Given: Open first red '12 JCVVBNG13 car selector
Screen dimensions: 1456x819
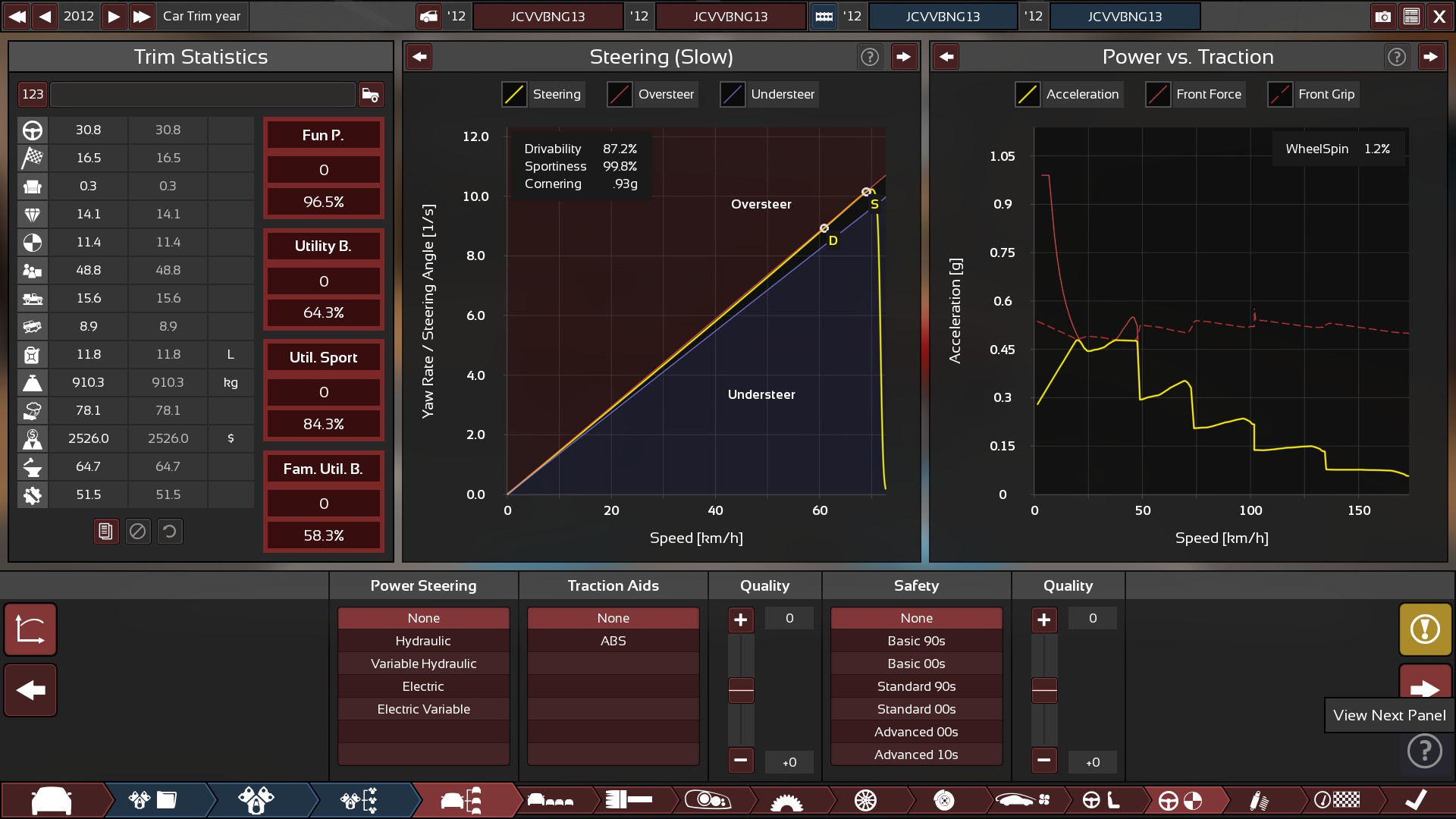Looking at the screenshot, I should point(548,16).
